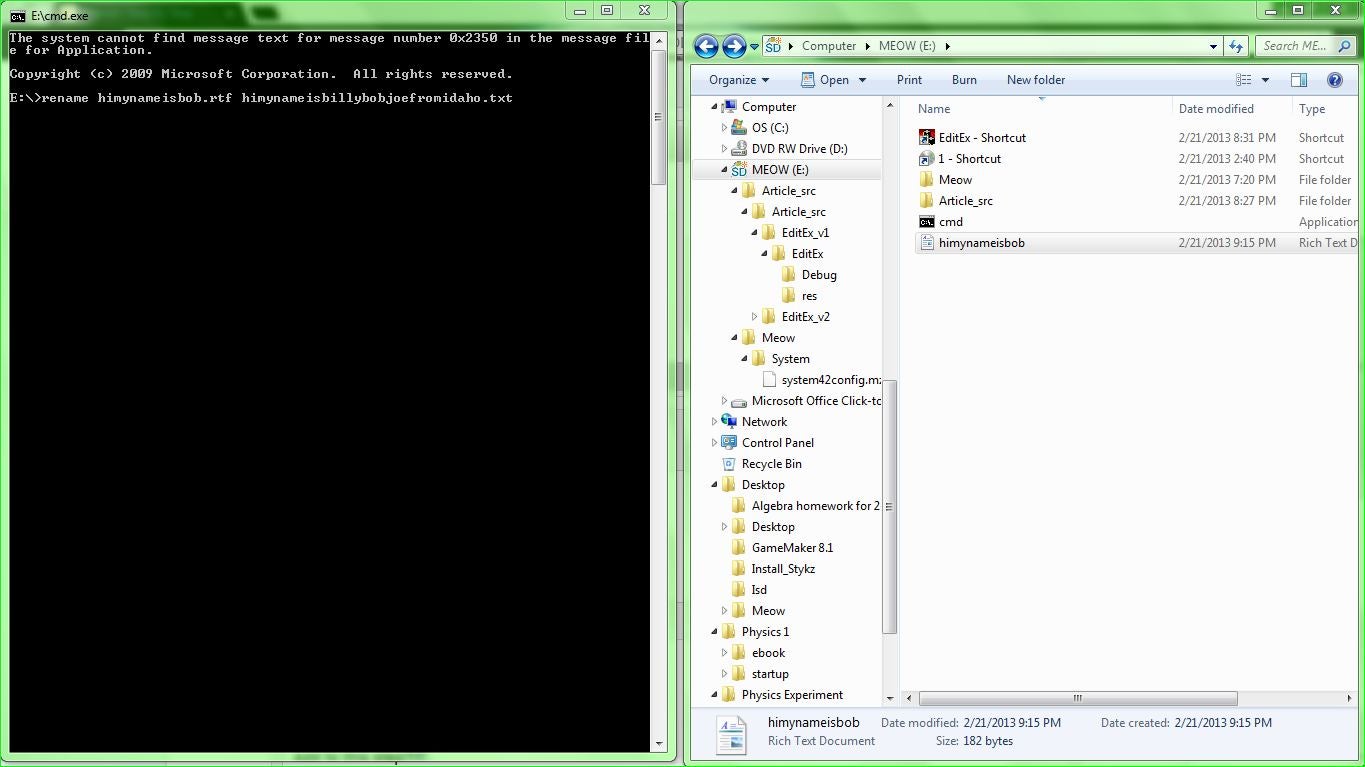Viewport: 1365px width, 767px height.
Task: Expand the Network node
Action: pyautogui.click(x=714, y=421)
